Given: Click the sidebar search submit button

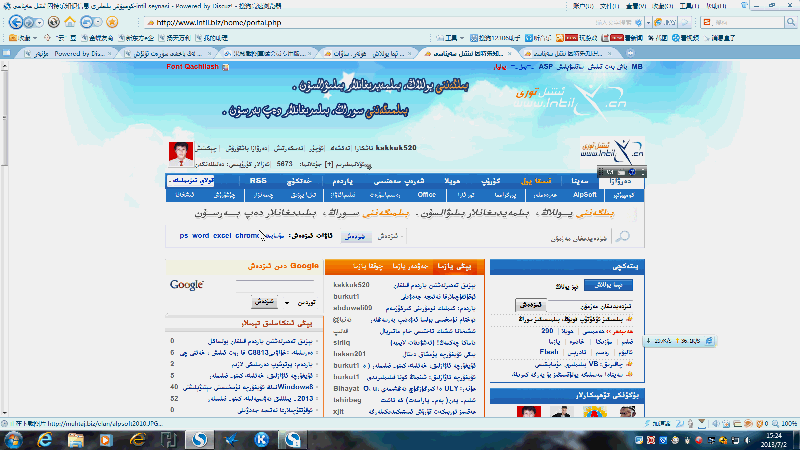Looking at the screenshot, I should click(x=531, y=305).
